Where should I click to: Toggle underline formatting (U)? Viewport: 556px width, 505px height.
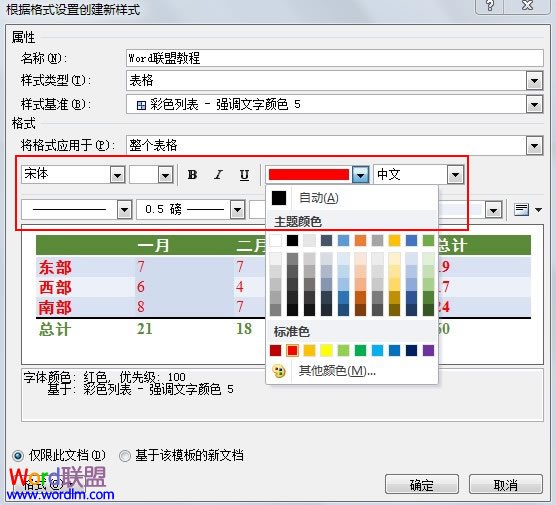244,174
